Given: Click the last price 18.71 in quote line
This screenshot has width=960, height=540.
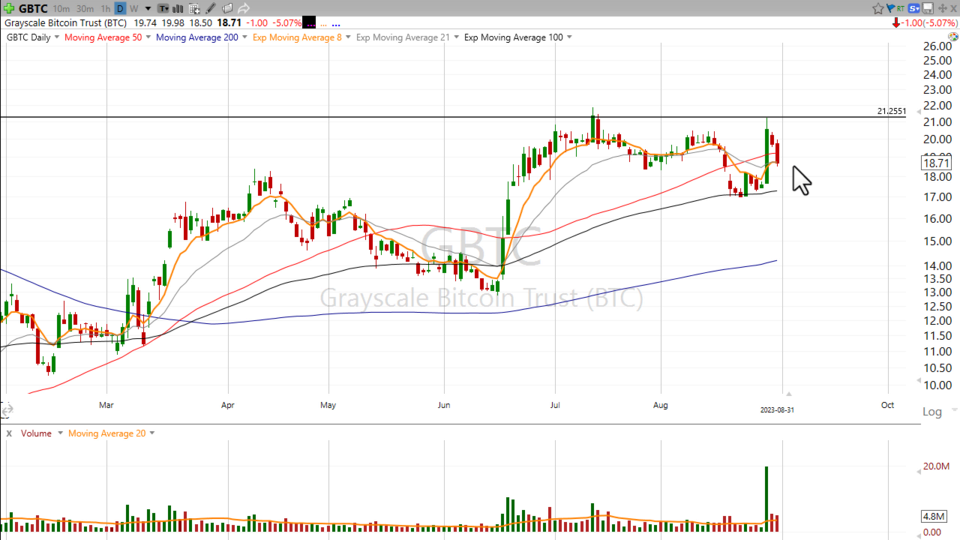Looking at the screenshot, I should point(229,23).
